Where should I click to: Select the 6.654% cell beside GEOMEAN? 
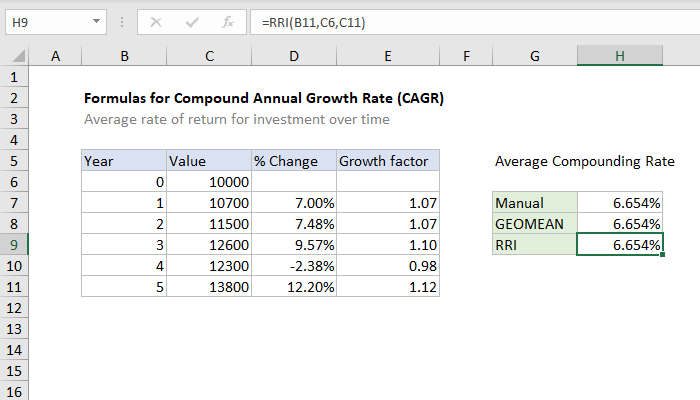click(620, 224)
